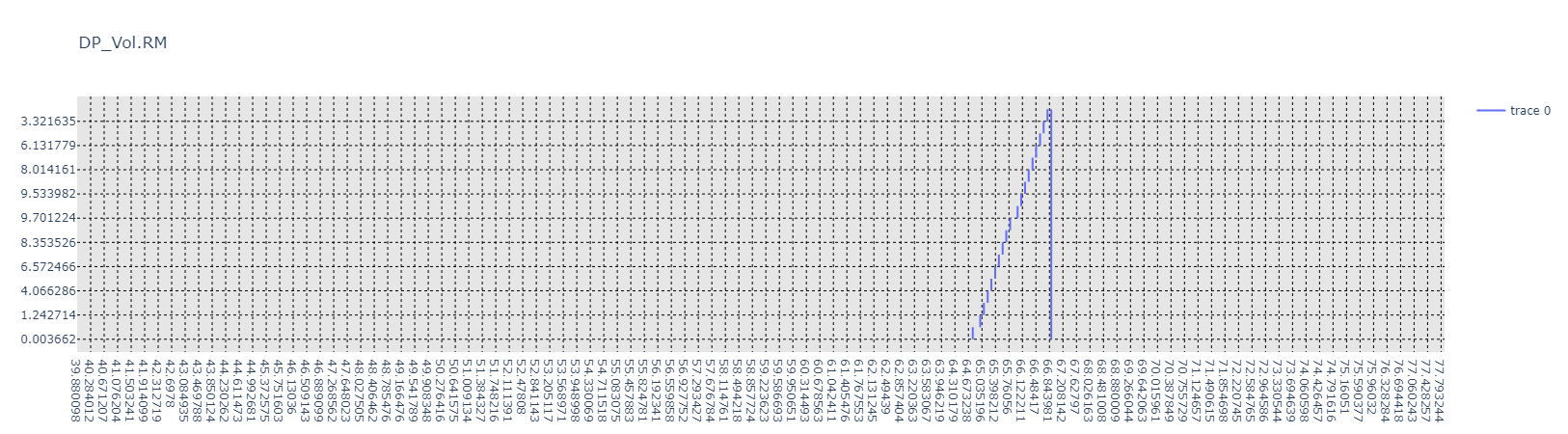Click x-axis label 75.16051
The height and width of the screenshot is (434, 1568).
(1345, 387)
